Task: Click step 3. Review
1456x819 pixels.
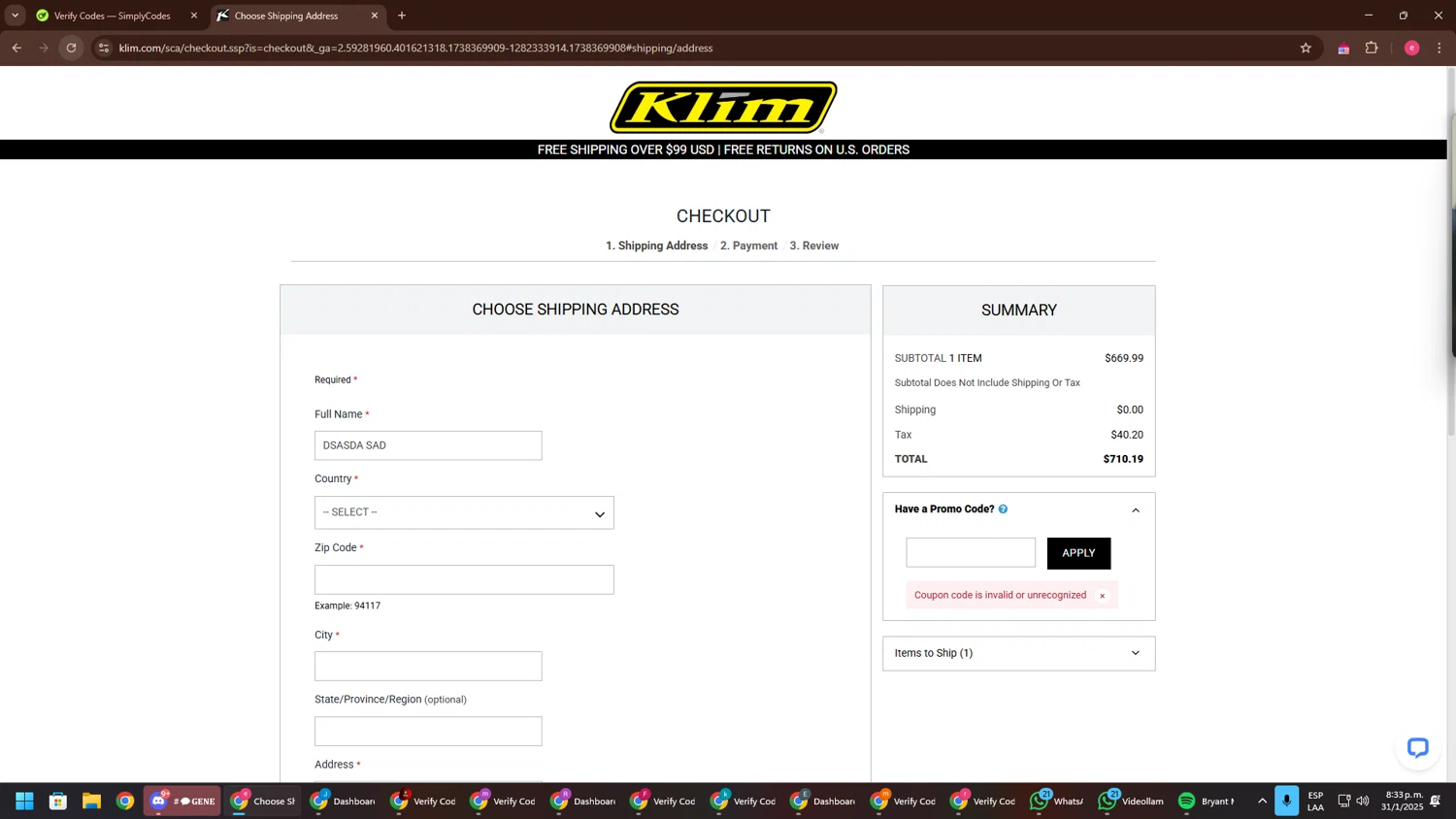Action: pyautogui.click(x=814, y=246)
